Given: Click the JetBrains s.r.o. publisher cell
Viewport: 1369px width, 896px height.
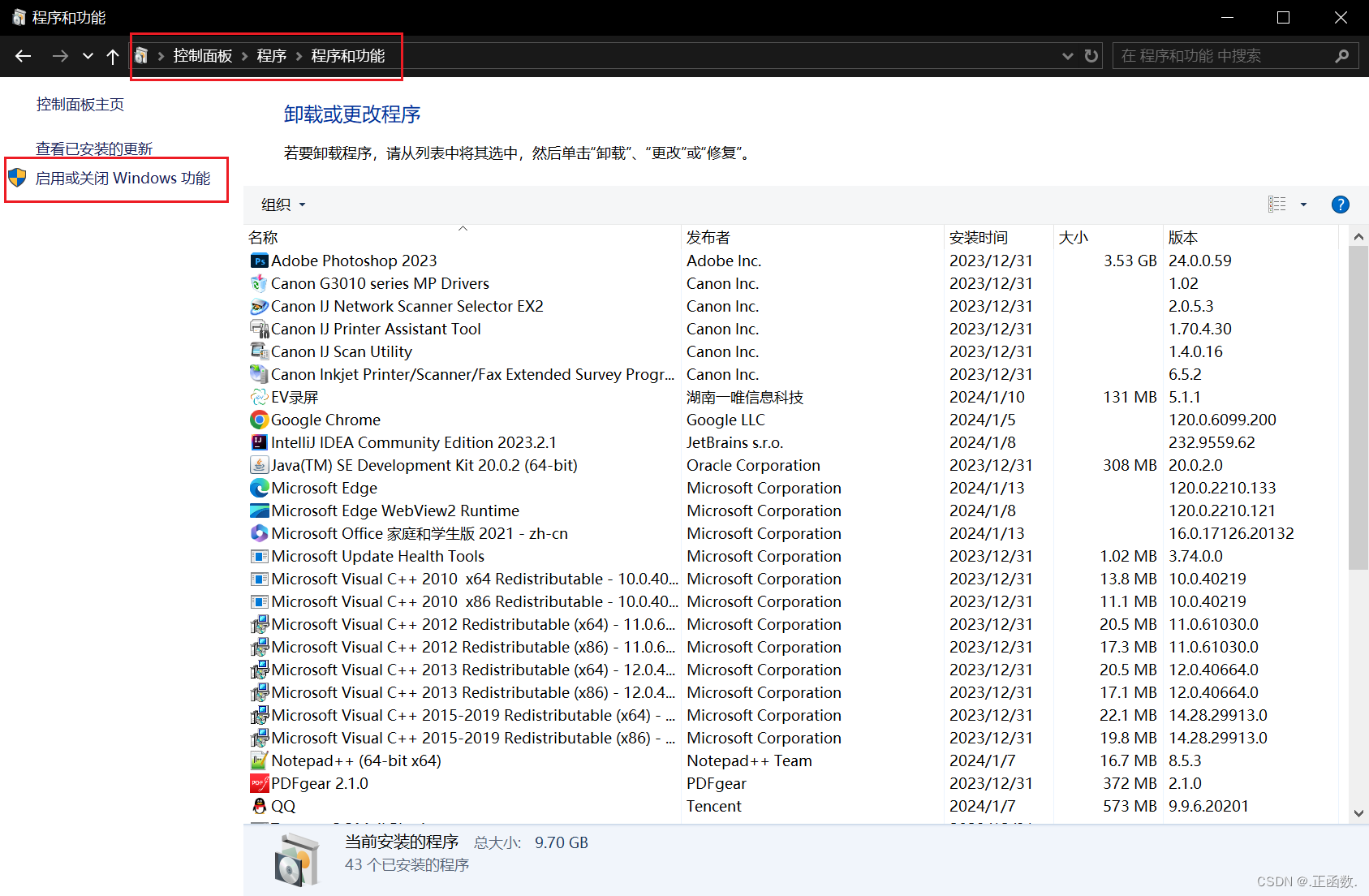Looking at the screenshot, I should coord(735,442).
